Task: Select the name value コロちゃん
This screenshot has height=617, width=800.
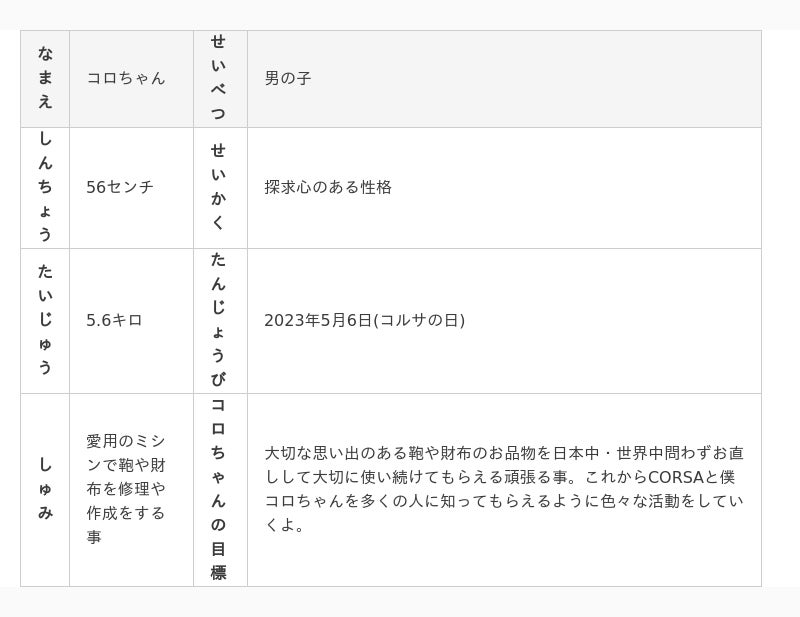Action: coord(126,78)
